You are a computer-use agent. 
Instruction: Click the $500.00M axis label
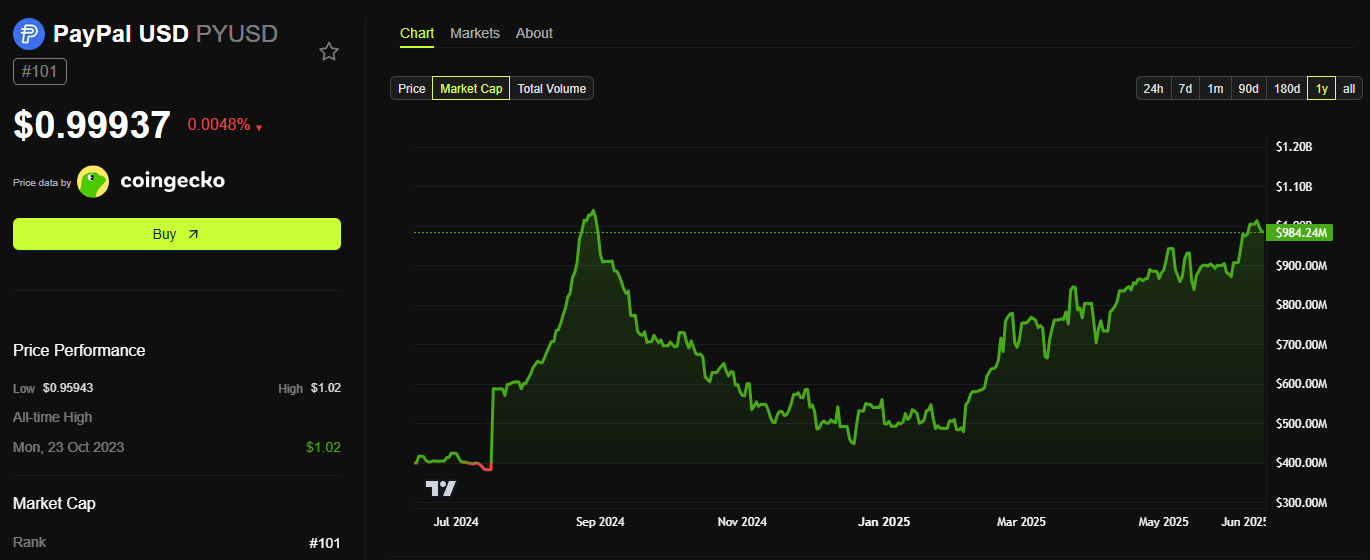pyautogui.click(x=1301, y=424)
